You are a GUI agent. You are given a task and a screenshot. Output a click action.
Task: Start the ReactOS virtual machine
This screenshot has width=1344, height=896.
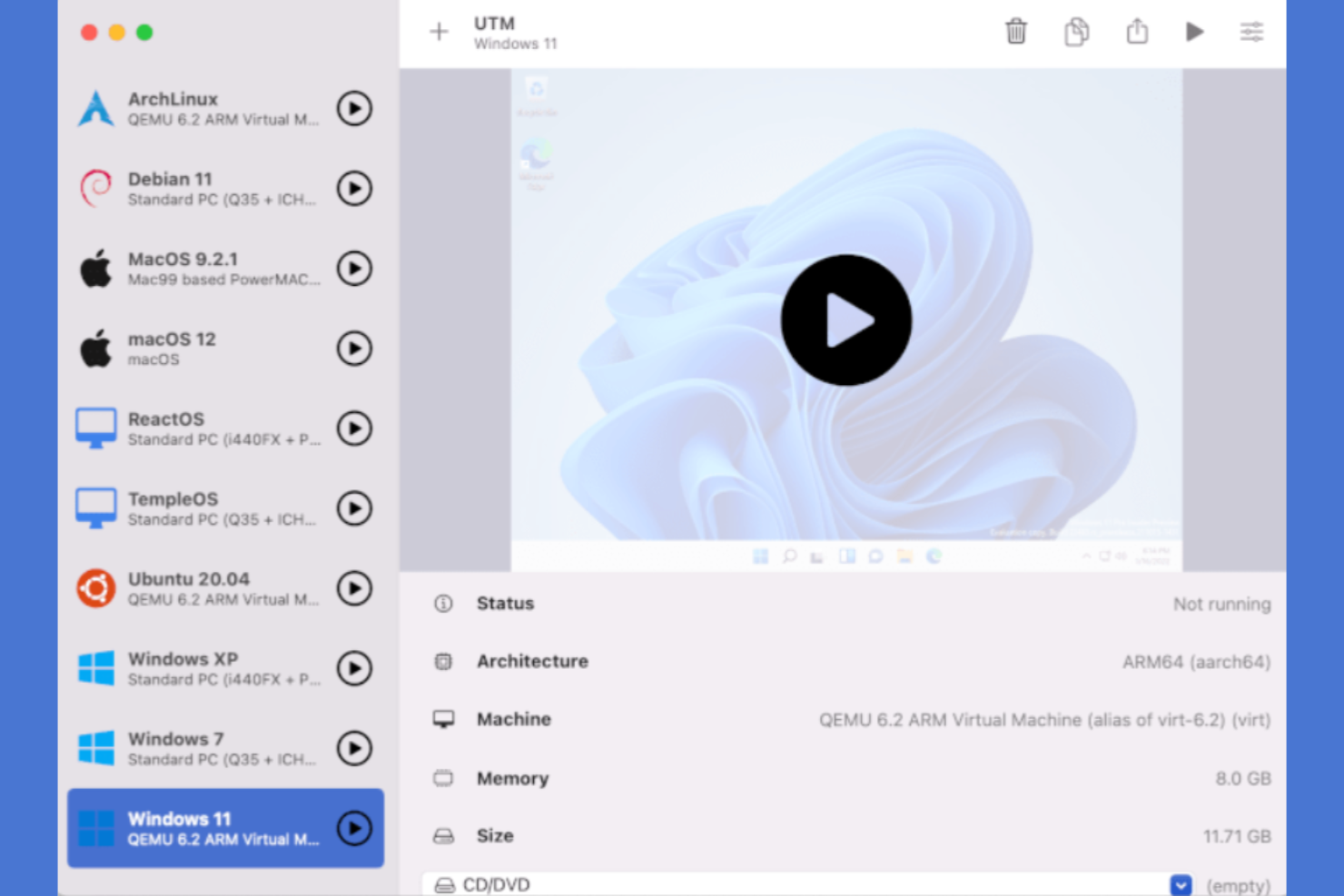tap(354, 428)
